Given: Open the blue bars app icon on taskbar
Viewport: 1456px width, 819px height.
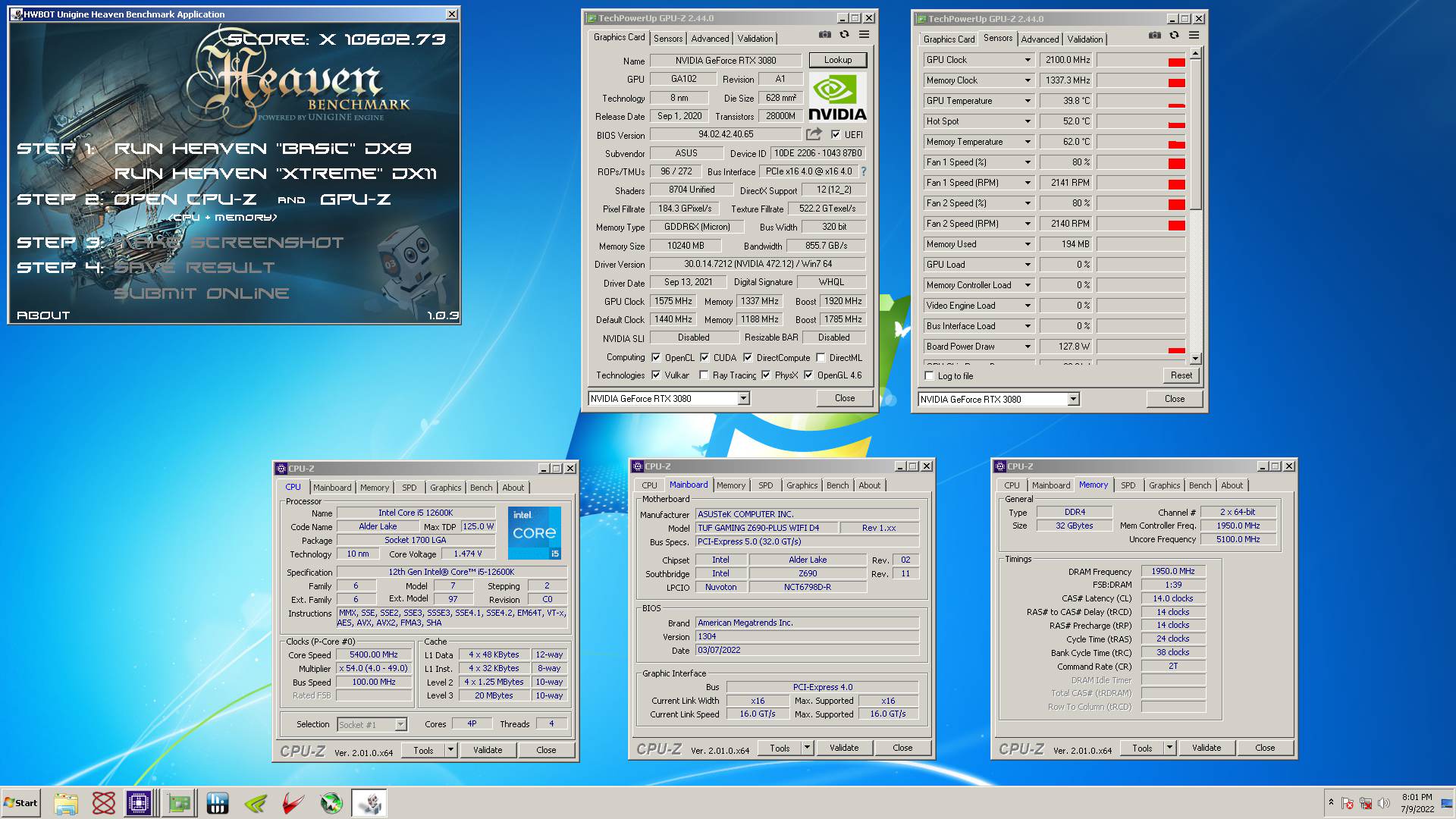Looking at the screenshot, I should coord(218,803).
